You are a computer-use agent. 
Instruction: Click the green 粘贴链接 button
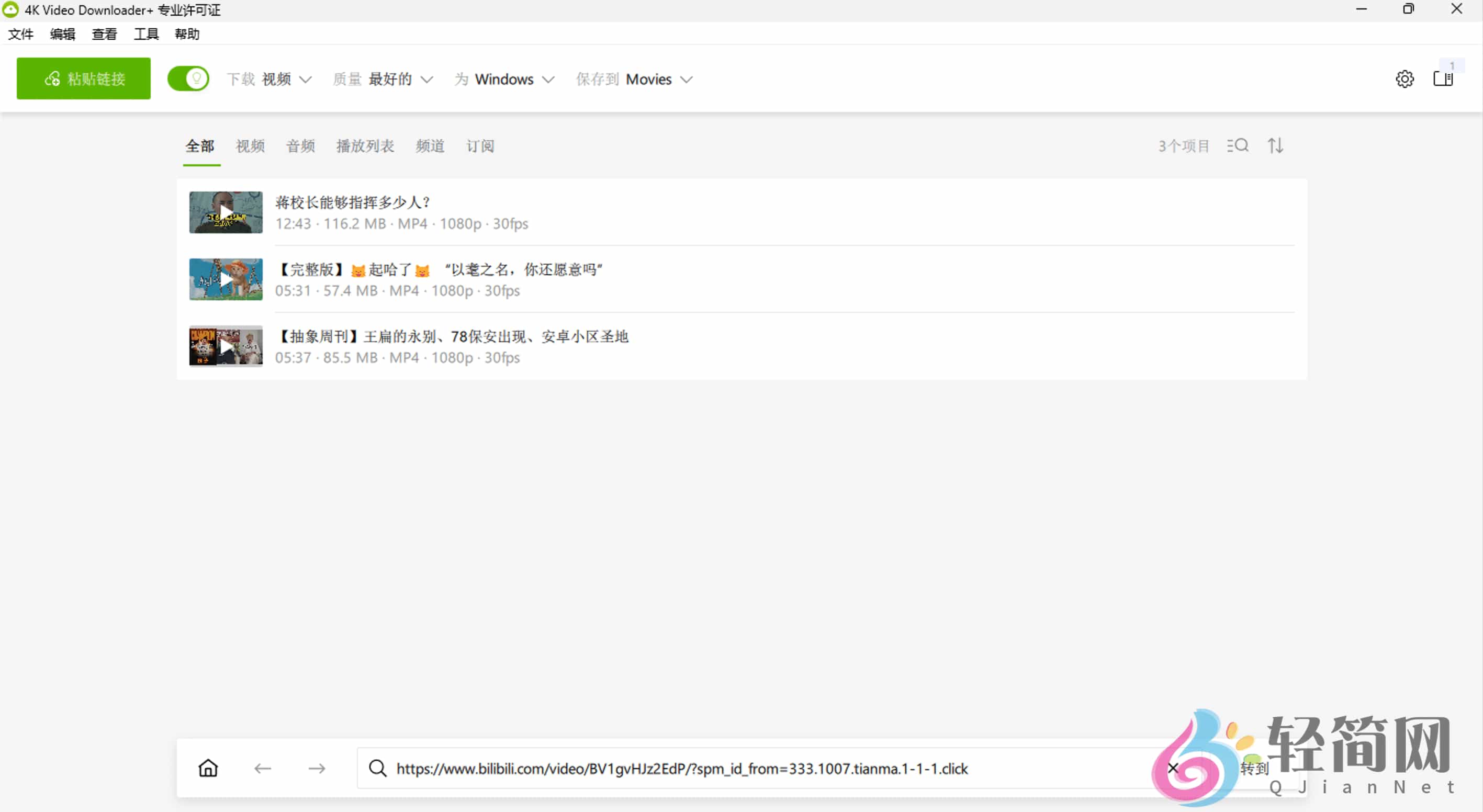(83, 78)
